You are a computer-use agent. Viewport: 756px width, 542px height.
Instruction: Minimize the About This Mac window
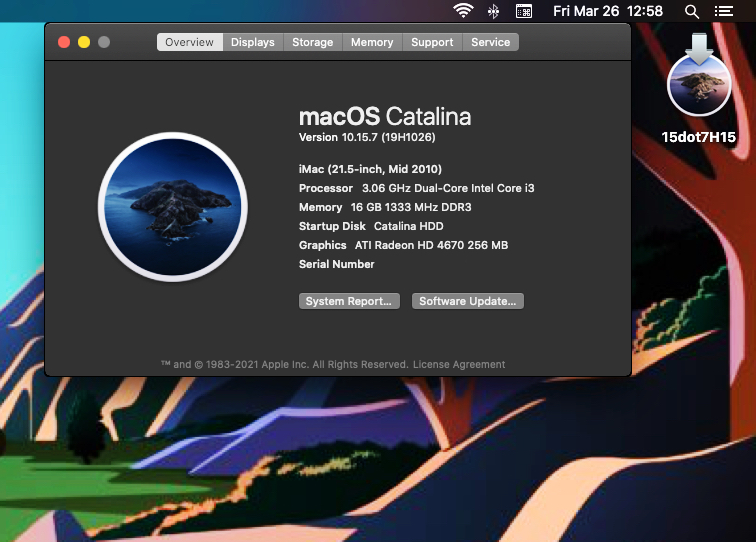(x=84, y=42)
